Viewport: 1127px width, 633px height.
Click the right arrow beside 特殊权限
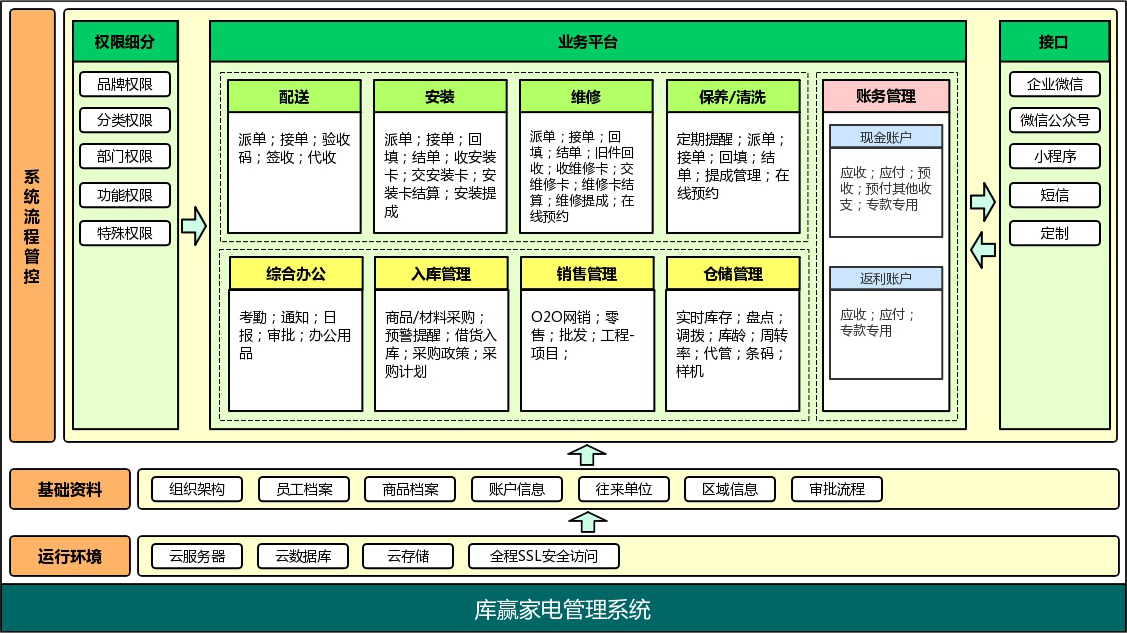193,226
